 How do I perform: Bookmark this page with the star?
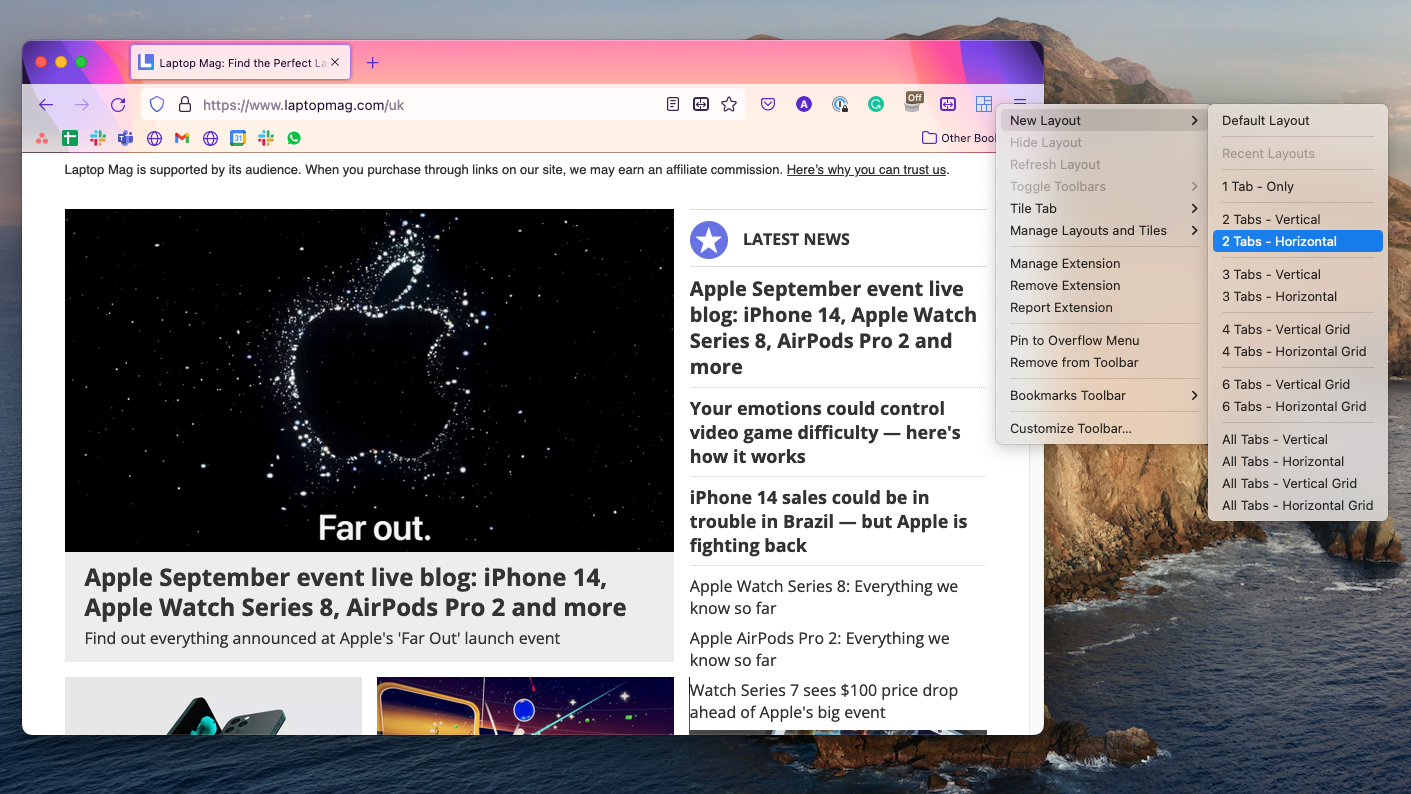click(729, 104)
